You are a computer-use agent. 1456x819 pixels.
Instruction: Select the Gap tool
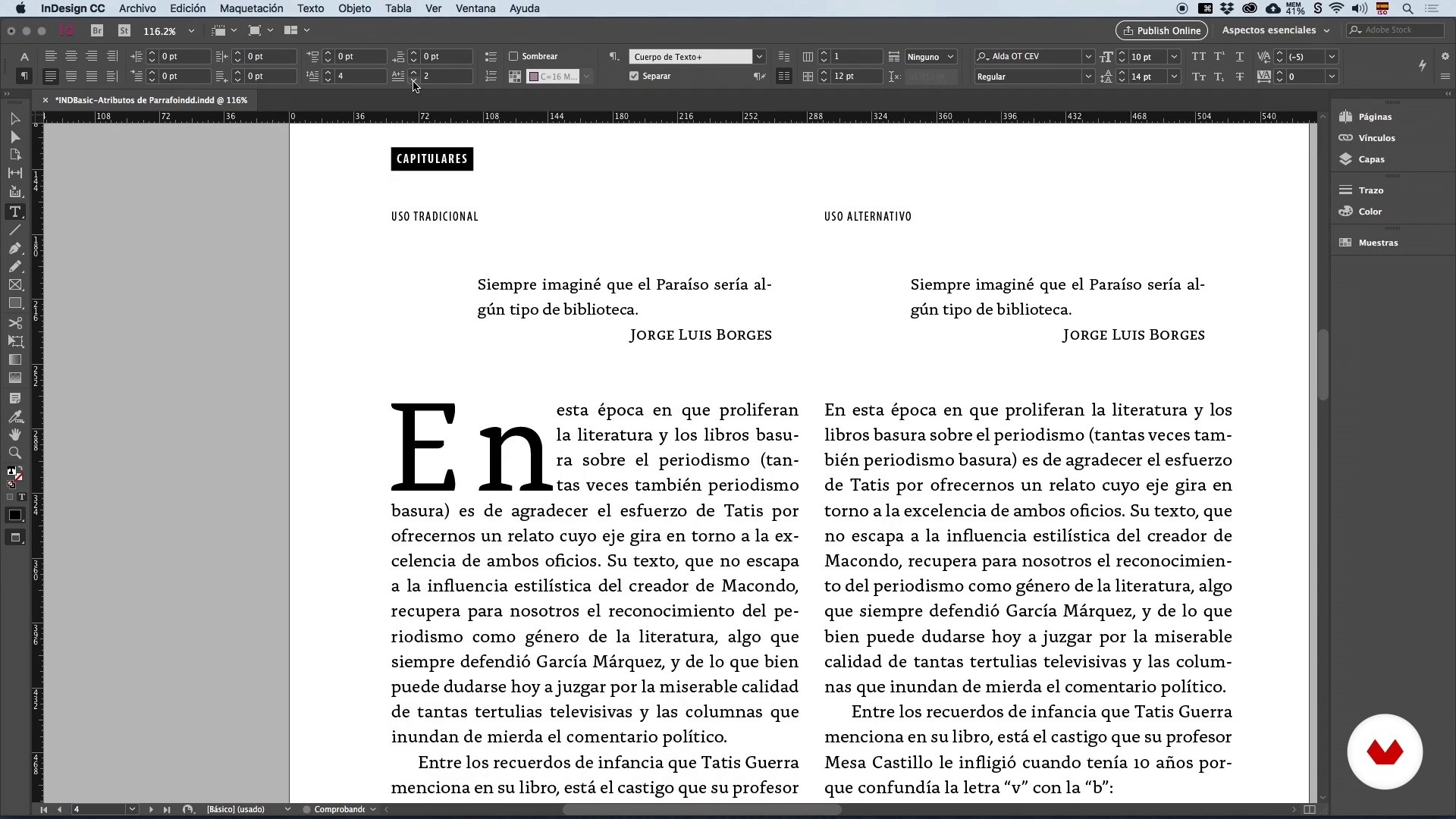click(14, 173)
